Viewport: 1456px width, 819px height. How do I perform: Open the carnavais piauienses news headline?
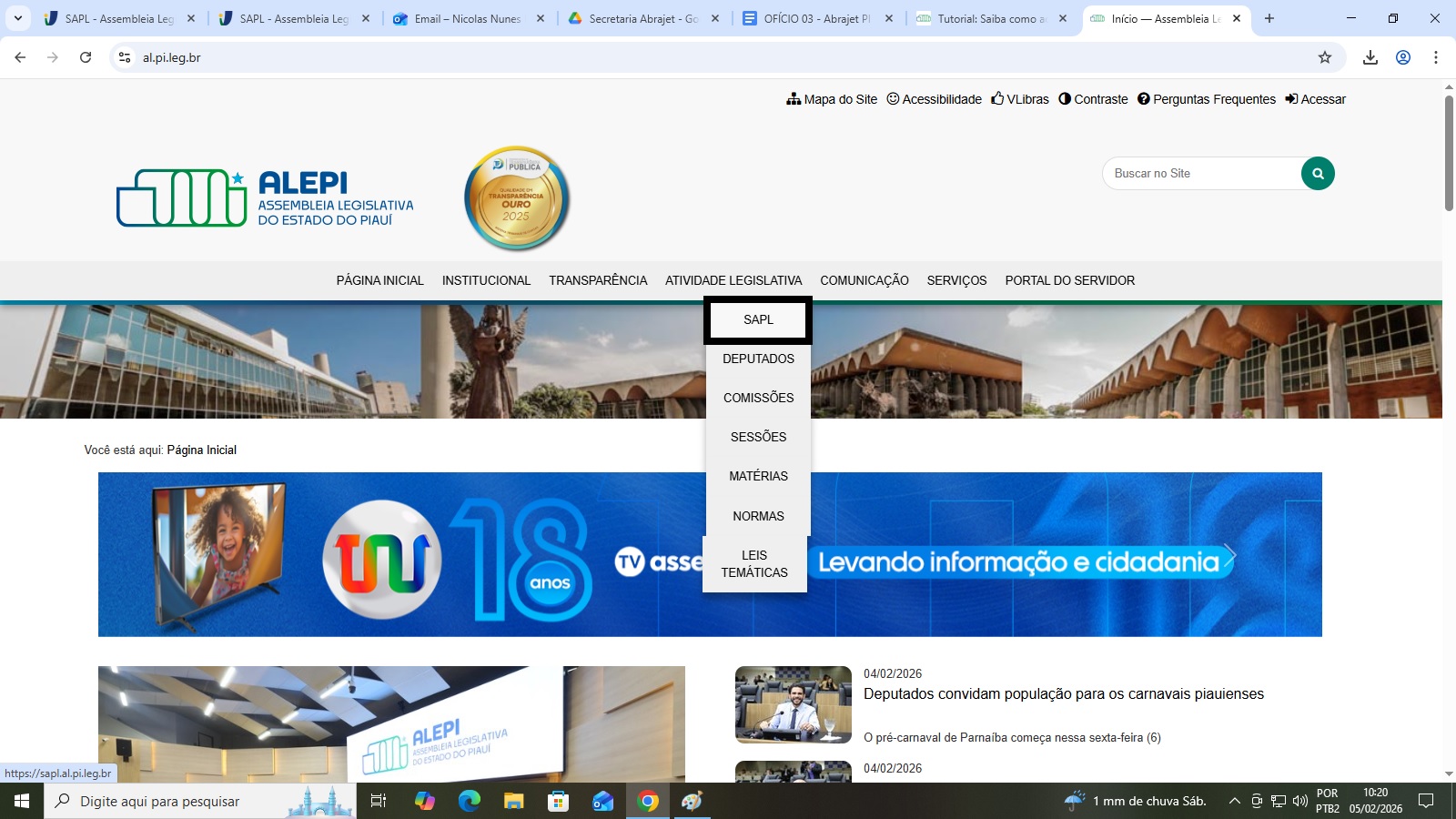[x=1063, y=693]
